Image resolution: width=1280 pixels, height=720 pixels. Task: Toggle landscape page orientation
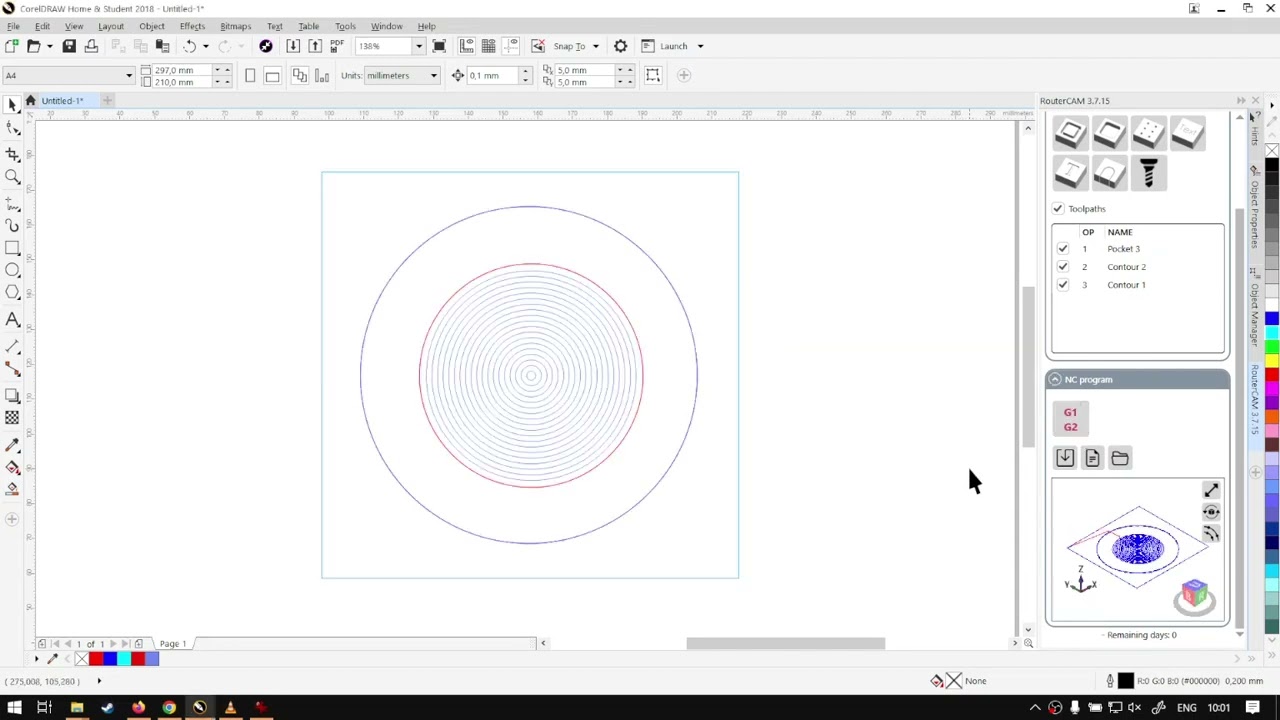tap(272, 75)
